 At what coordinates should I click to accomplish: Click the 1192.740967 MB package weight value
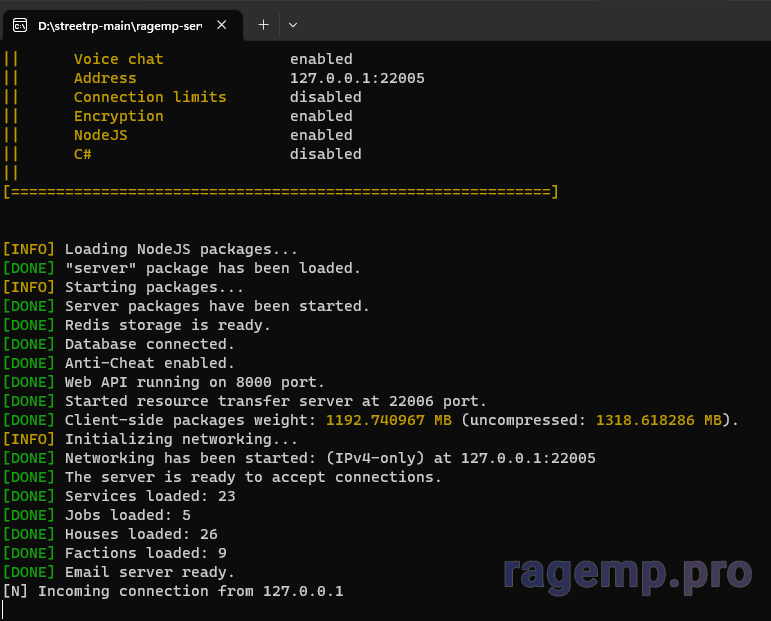coord(389,420)
